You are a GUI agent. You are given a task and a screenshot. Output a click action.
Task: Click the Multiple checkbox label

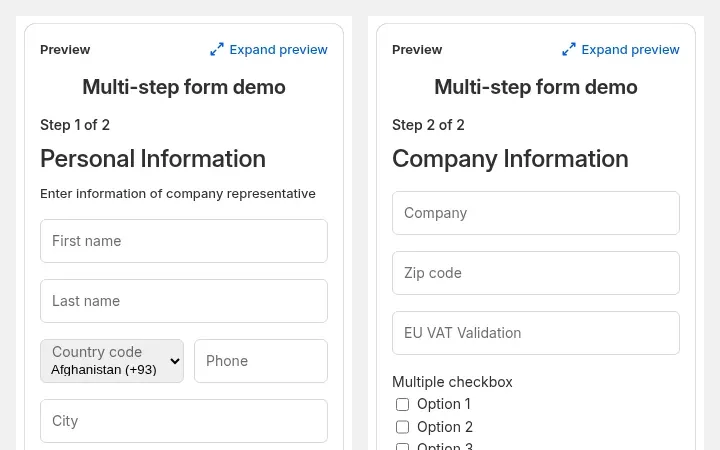452,382
